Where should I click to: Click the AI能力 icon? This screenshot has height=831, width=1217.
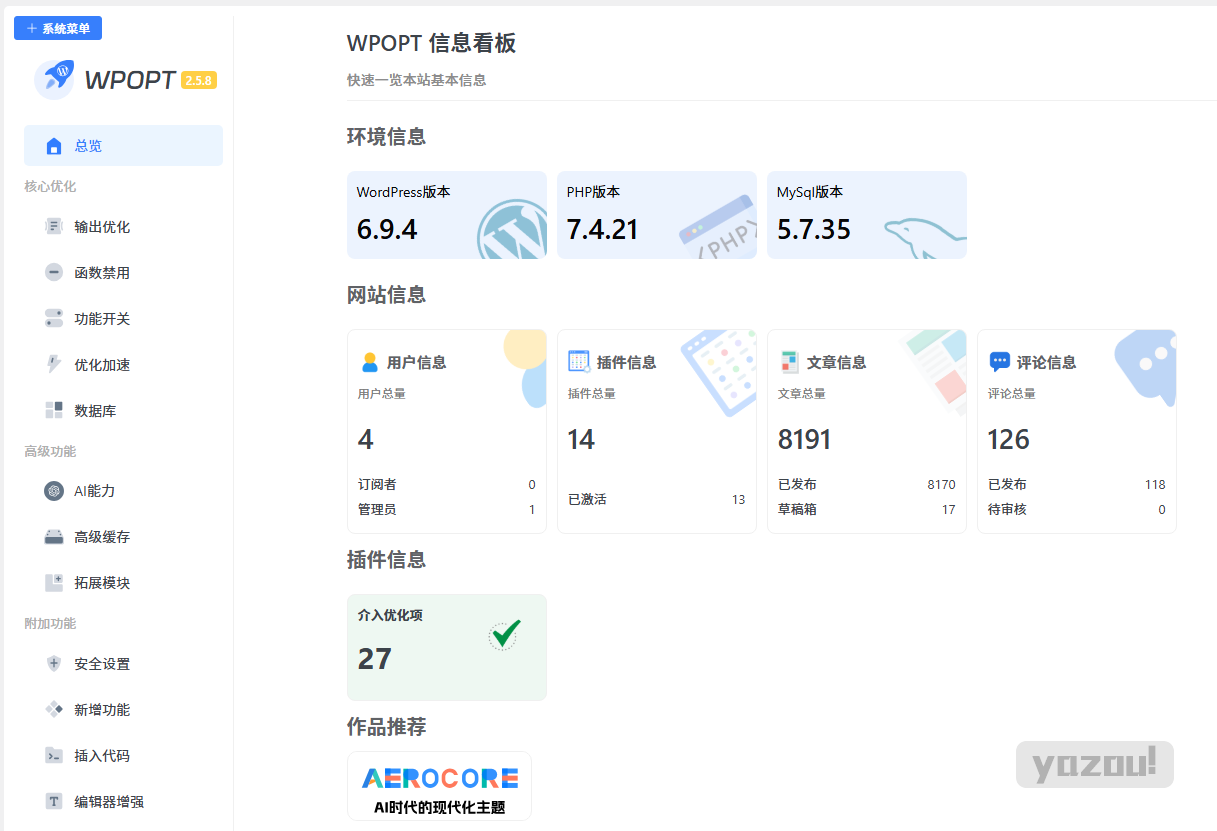(x=54, y=491)
